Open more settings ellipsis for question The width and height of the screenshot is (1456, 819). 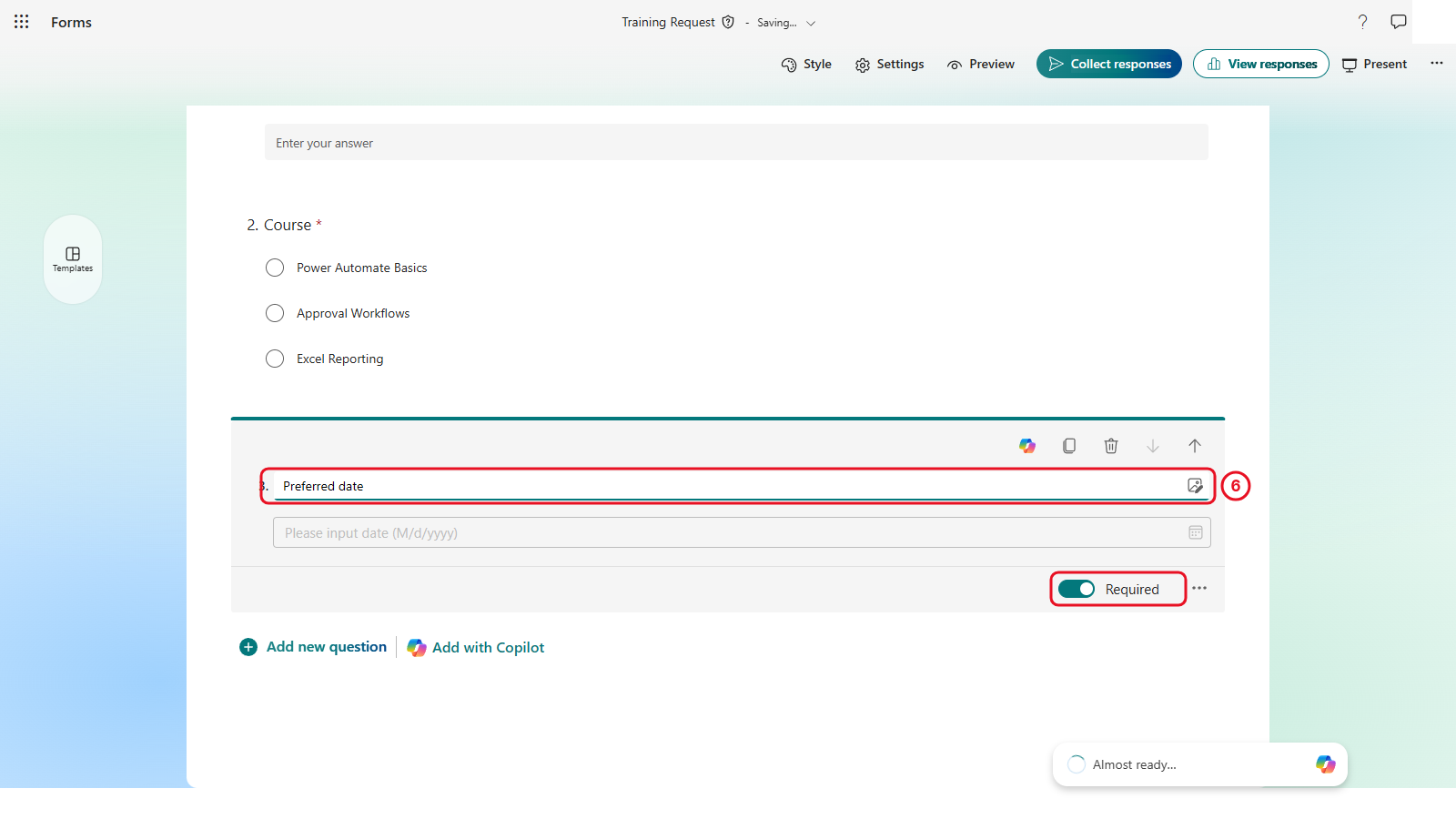pyautogui.click(x=1199, y=588)
